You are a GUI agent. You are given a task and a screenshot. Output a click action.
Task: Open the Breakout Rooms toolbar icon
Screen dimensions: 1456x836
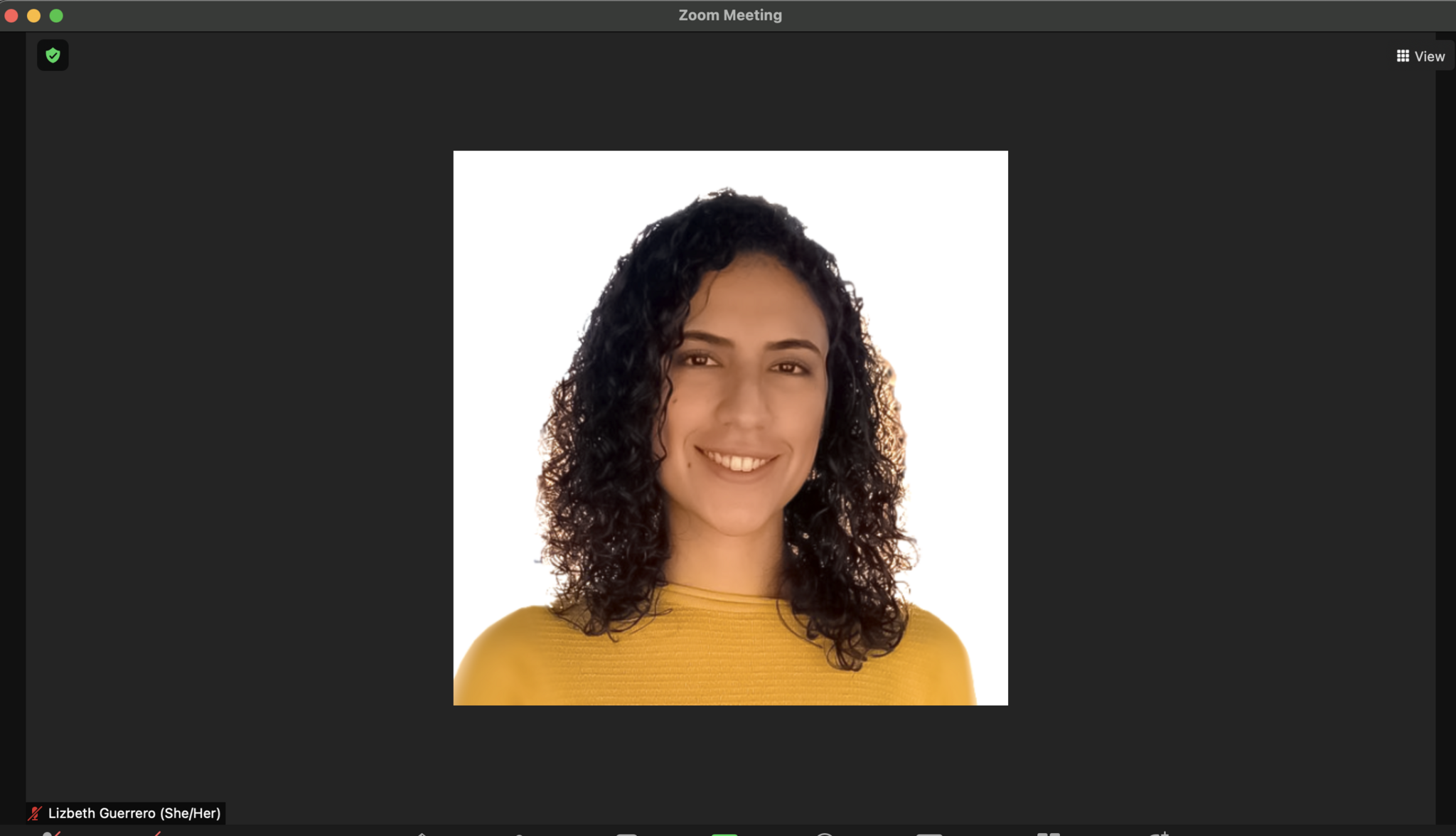pos(1048,833)
